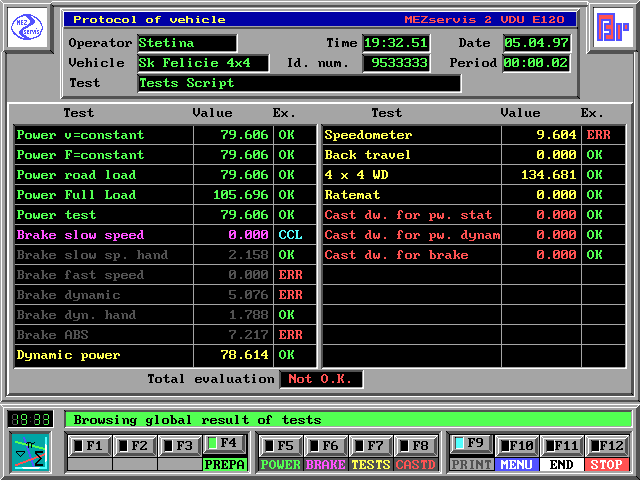The height and width of the screenshot is (480, 640).
Task: Click the F3 function key
Action: click(180, 446)
